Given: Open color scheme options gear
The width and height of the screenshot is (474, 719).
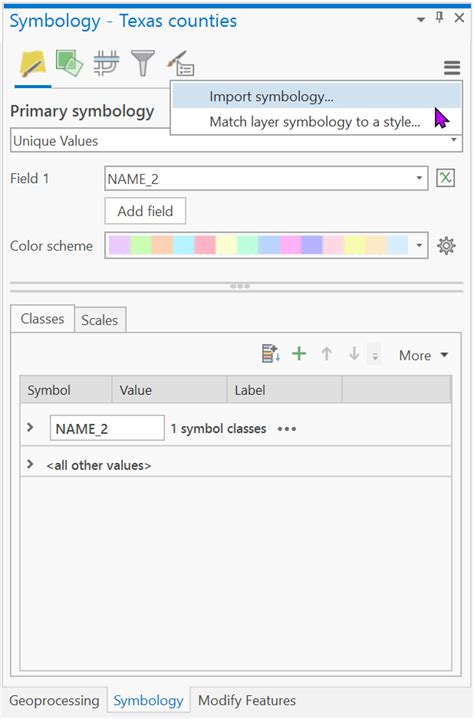Looking at the screenshot, I should point(446,246).
